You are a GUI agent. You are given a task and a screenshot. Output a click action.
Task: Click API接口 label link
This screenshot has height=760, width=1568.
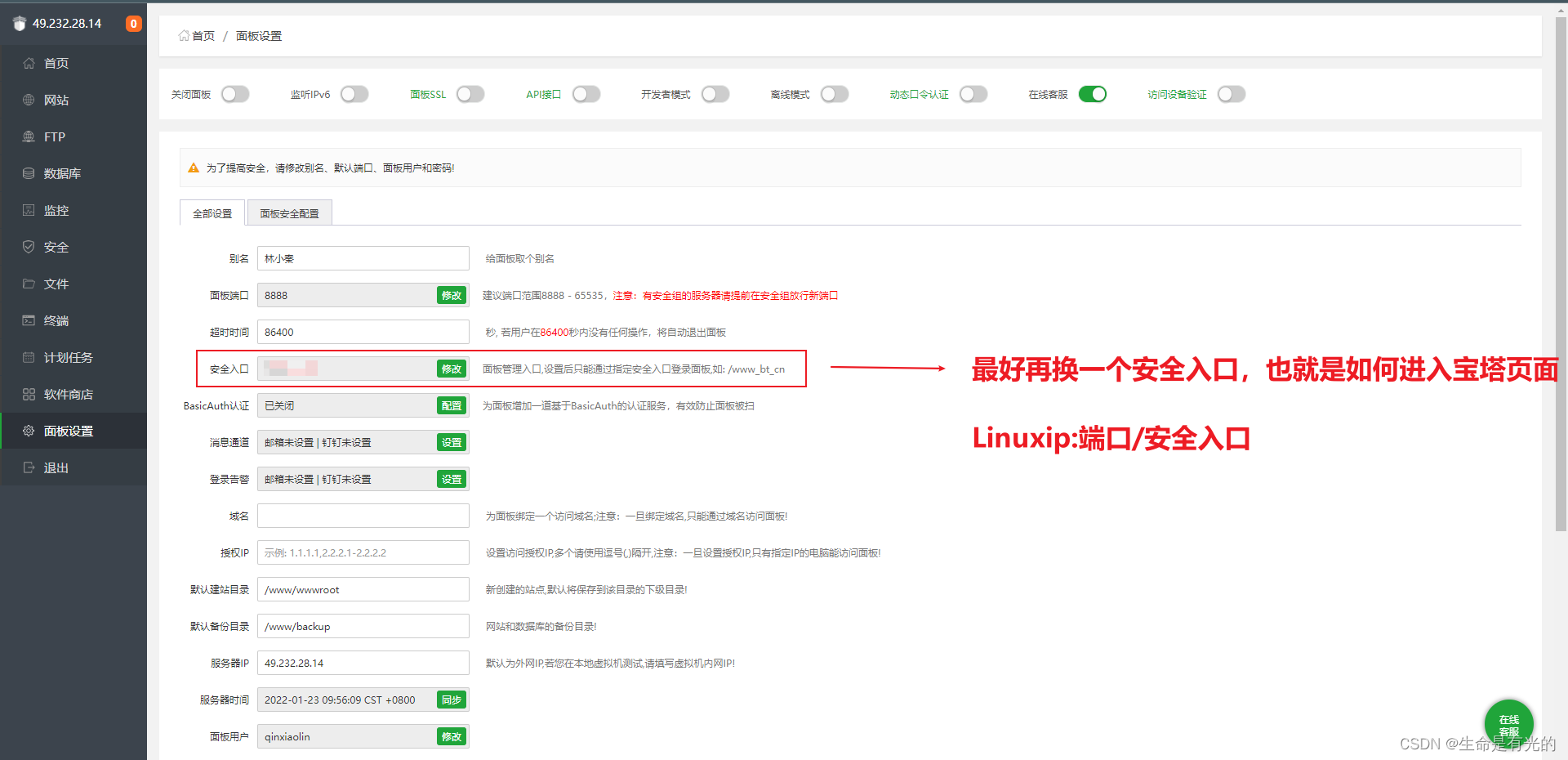544,95
